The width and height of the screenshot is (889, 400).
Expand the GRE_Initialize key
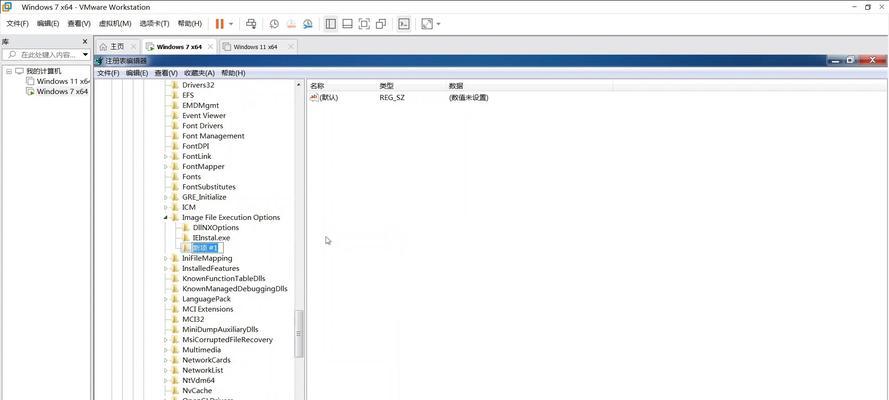pyautogui.click(x=166, y=197)
